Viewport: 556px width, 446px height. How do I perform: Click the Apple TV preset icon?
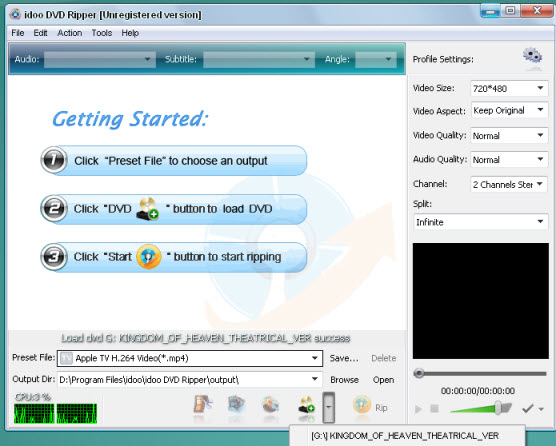pyautogui.click(x=66, y=358)
